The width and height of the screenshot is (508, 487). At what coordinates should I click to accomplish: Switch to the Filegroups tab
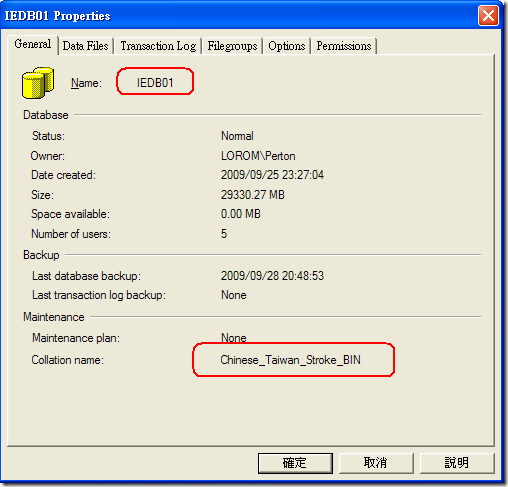232,46
